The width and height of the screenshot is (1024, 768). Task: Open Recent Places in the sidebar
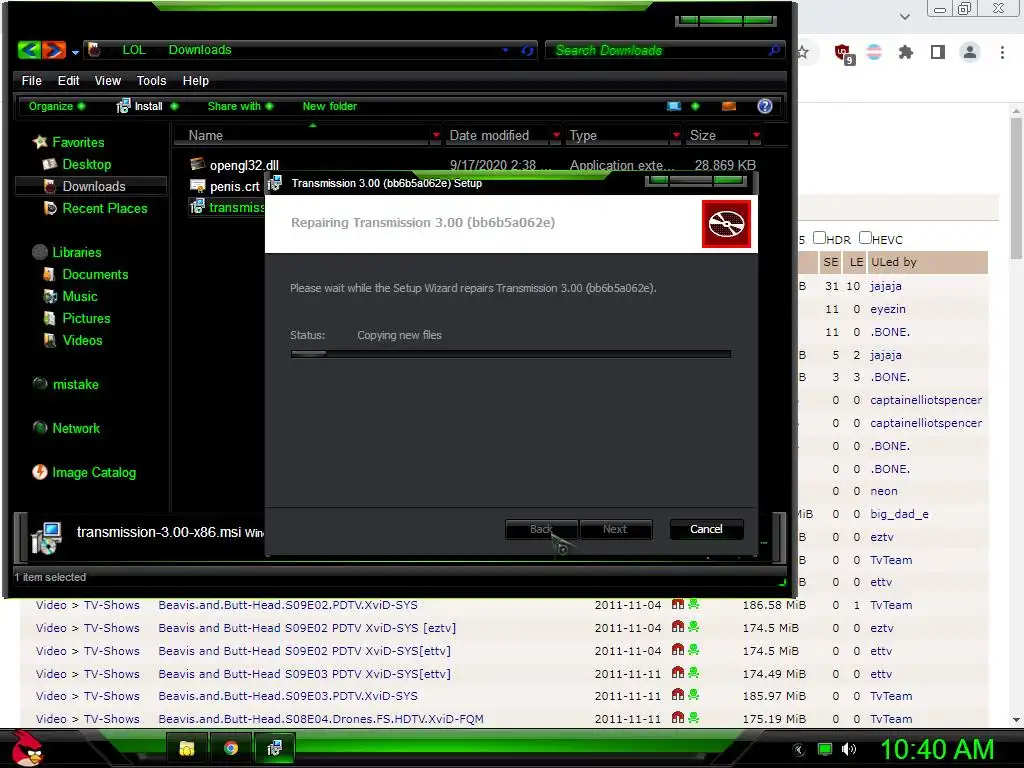(x=95, y=208)
